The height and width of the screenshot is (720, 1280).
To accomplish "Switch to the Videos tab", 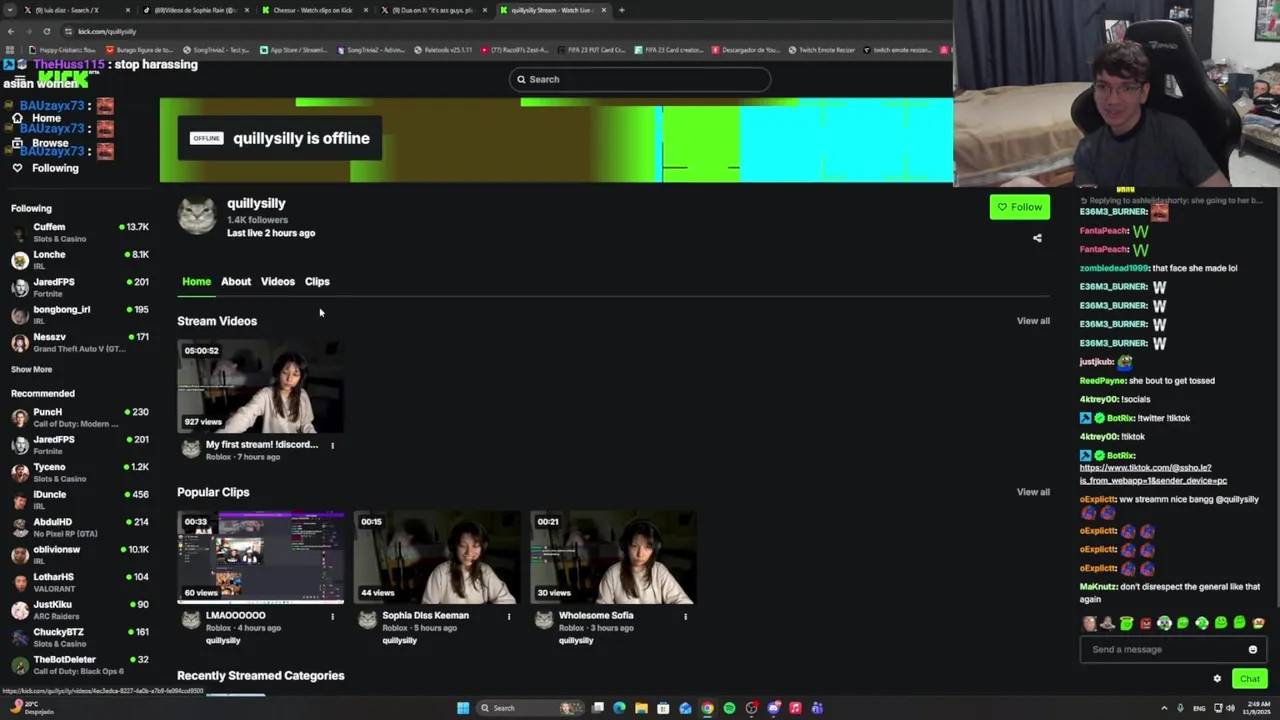I will [278, 282].
